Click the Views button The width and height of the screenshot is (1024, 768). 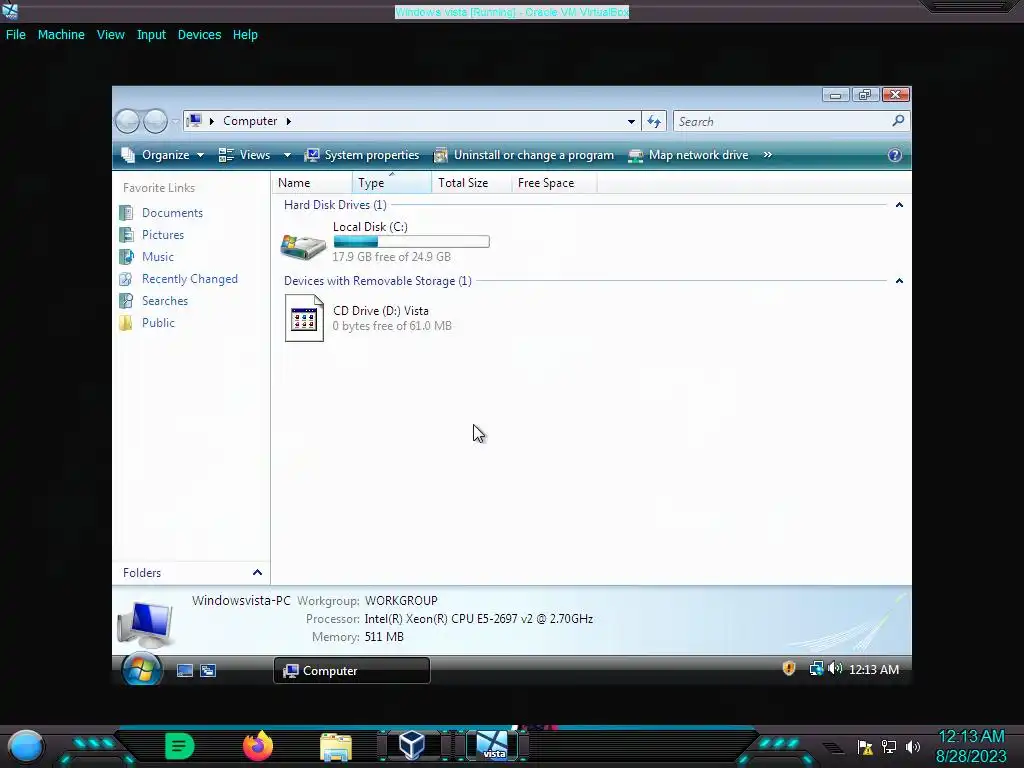(244, 155)
